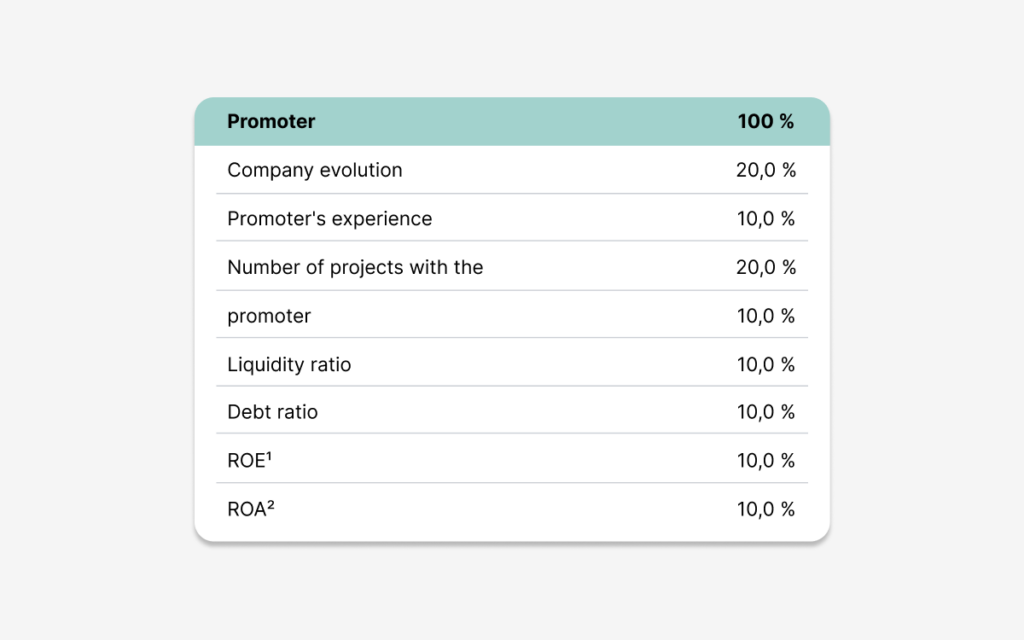Select the Company evolution row label
Image resolution: width=1024 pixels, height=640 pixels.
(x=315, y=170)
